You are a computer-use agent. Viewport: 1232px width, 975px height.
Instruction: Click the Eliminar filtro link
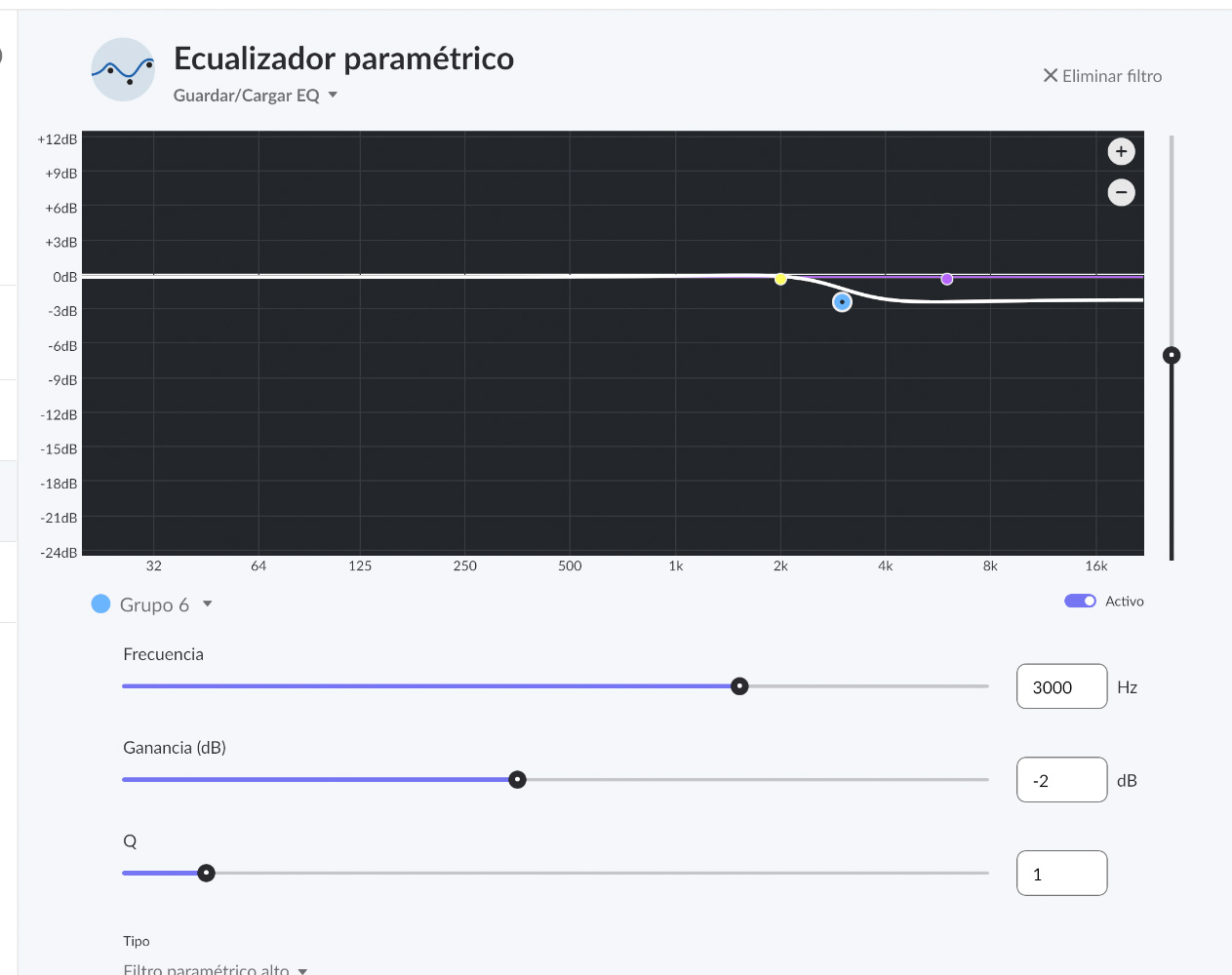point(1112,76)
